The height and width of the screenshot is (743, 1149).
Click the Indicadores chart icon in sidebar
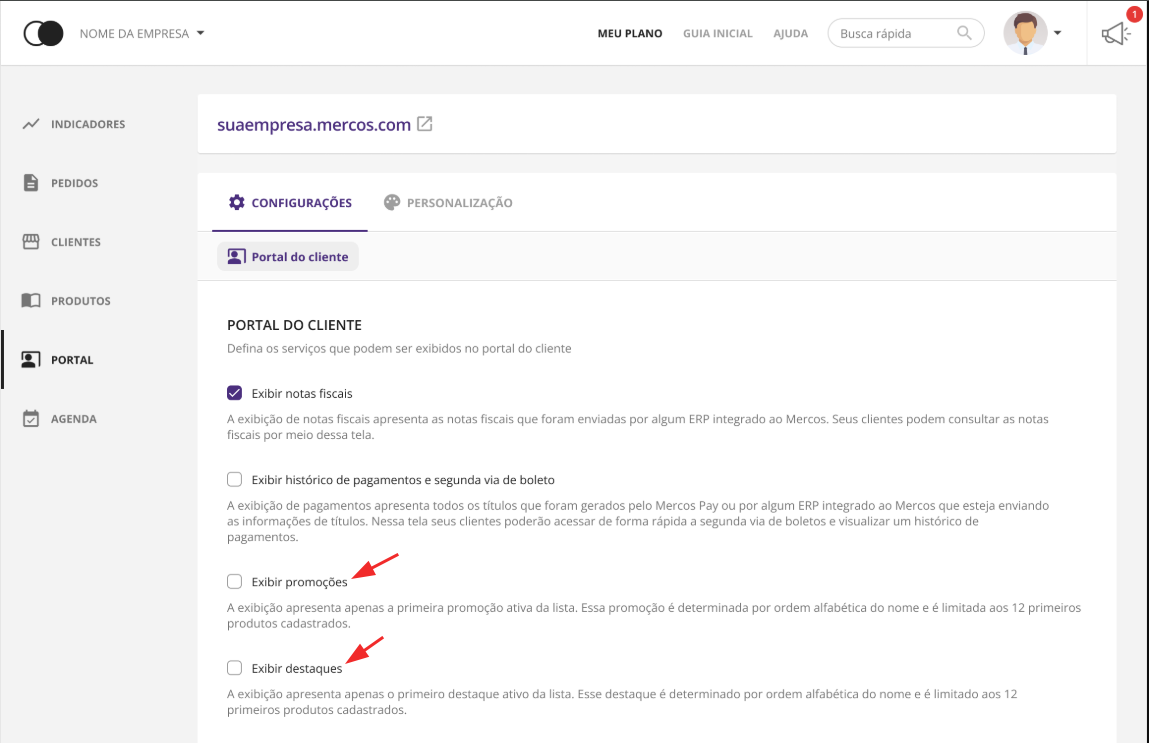pos(31,124)
